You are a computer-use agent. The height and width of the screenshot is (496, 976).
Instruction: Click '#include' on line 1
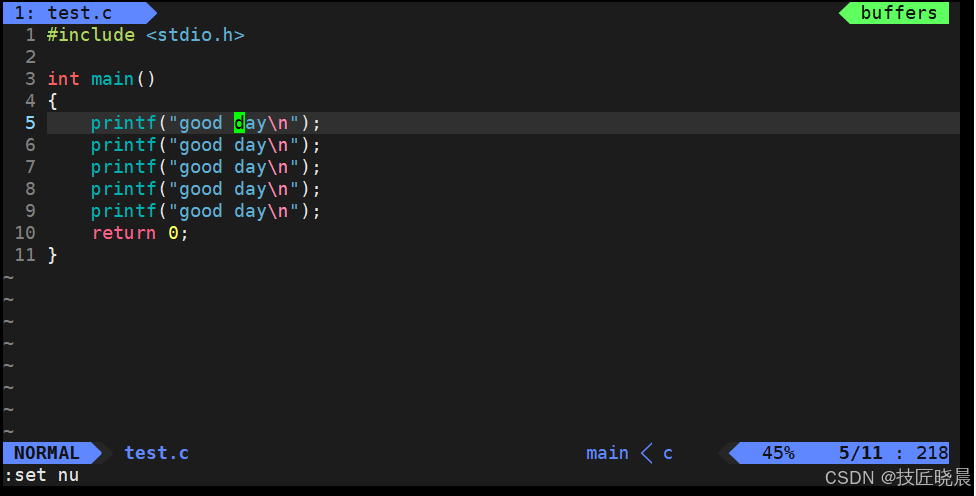[91, 35]
